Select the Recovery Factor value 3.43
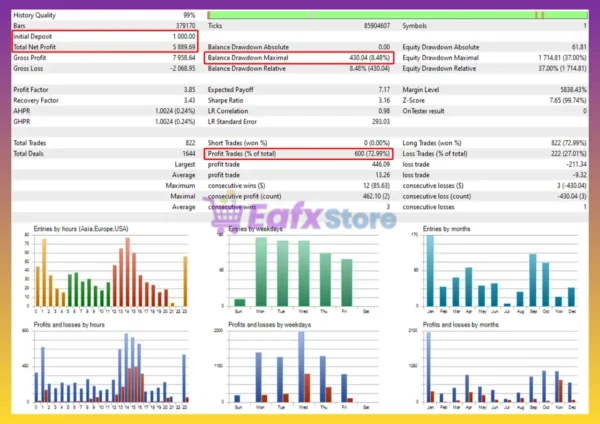The width and height of the screenshot is (600, 424). 189,100
